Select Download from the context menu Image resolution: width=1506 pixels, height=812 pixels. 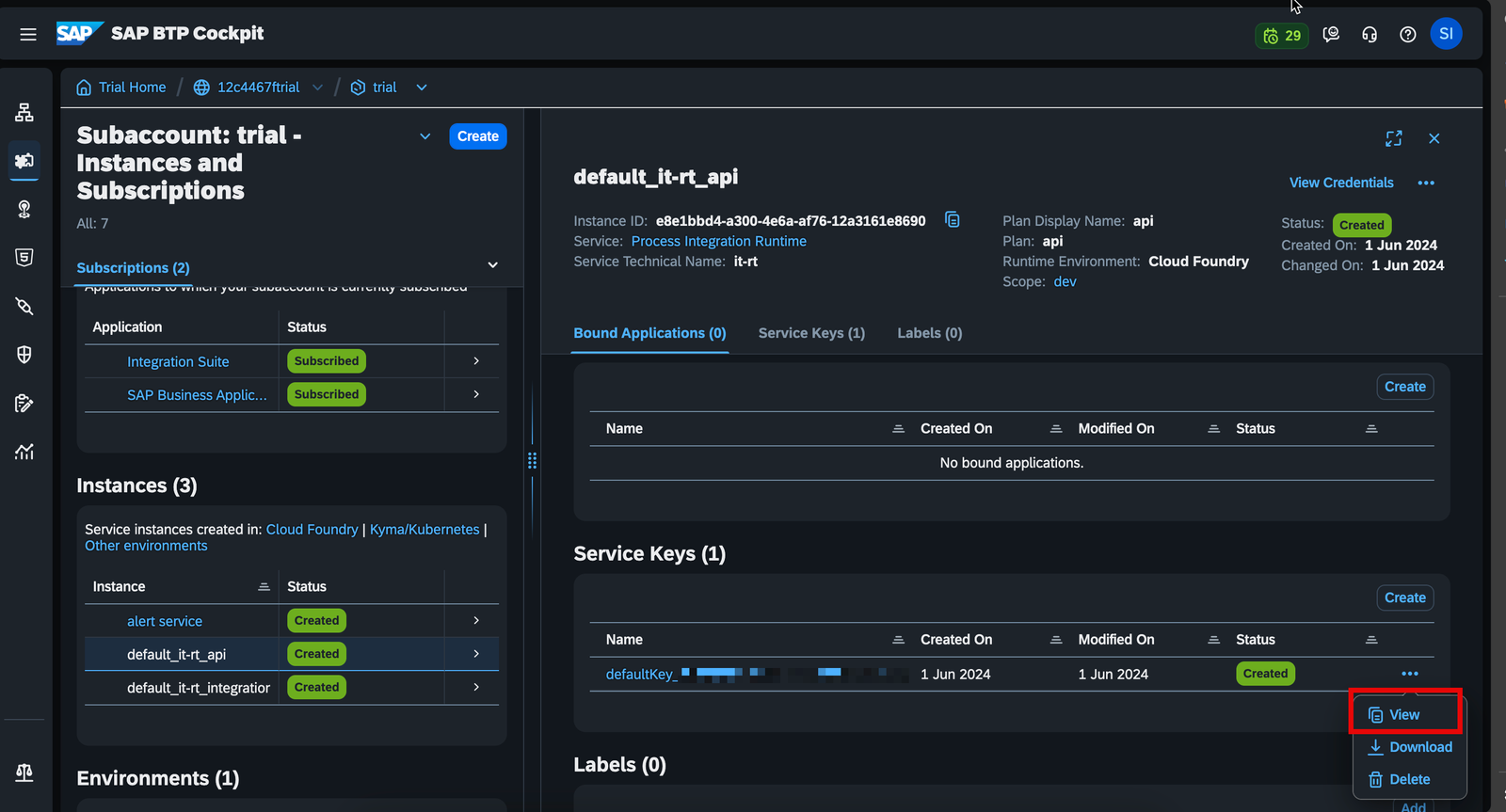pyautogui.click(x=1410, y=747)
